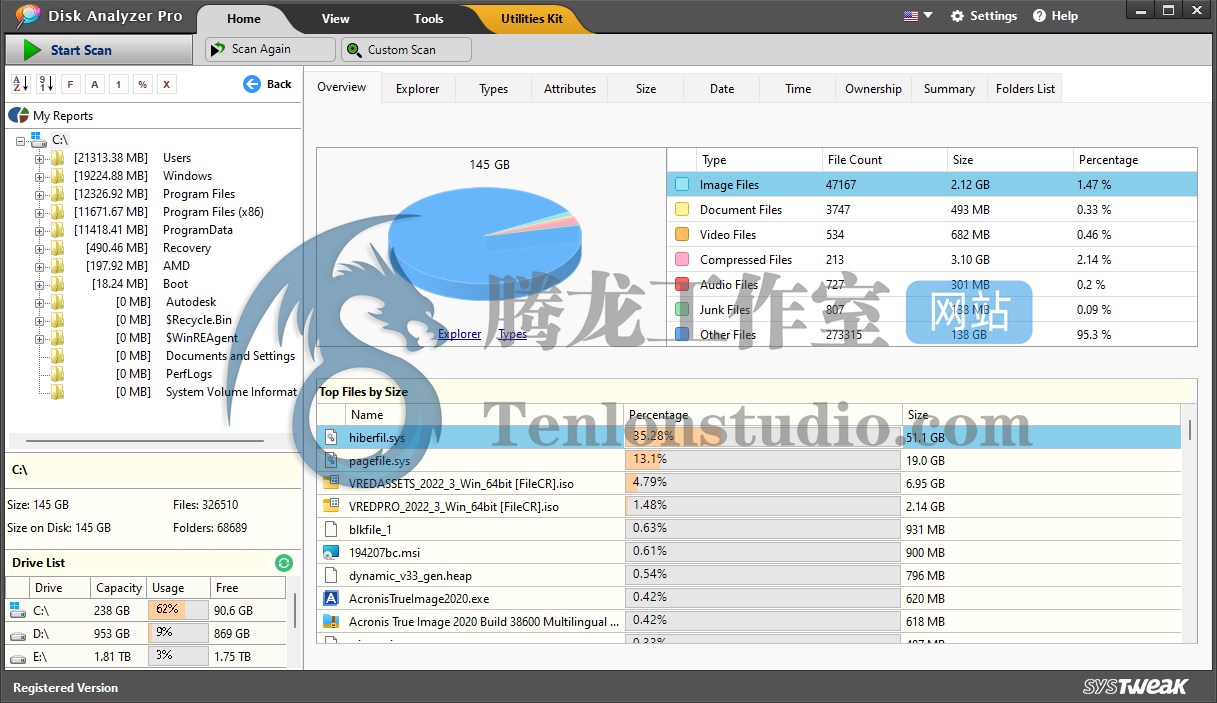1217x703 pixels.
Task: Expand the Recovery folder node
Action: coord(40,248)
